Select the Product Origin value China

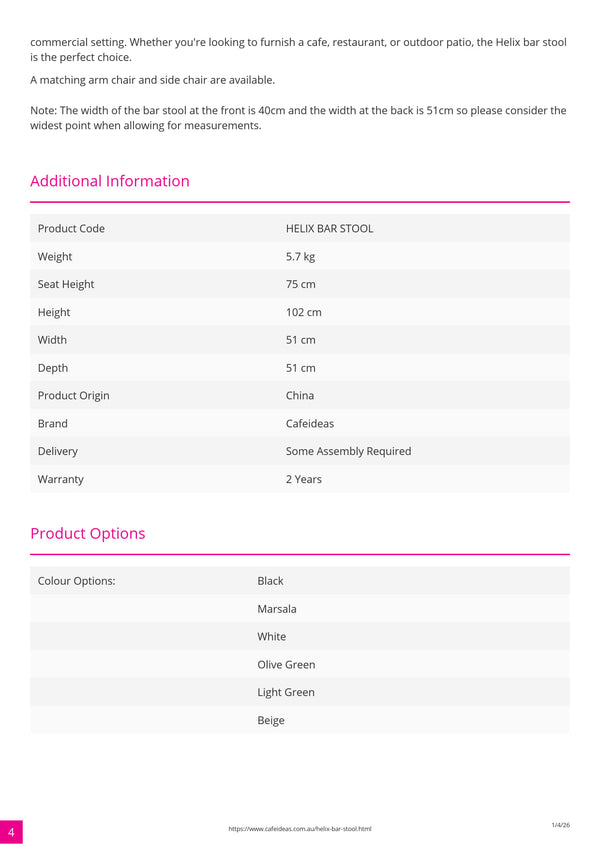point(300,396)
